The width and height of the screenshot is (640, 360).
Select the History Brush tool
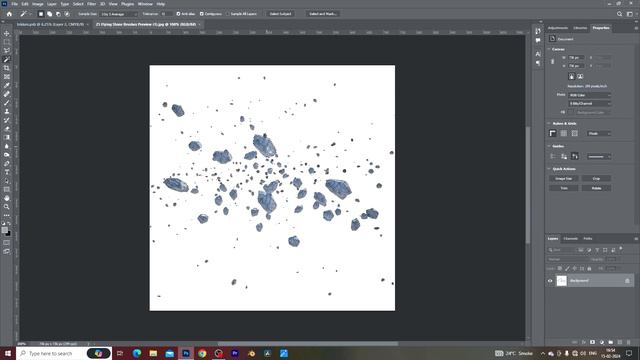click(x=7, y=120)
